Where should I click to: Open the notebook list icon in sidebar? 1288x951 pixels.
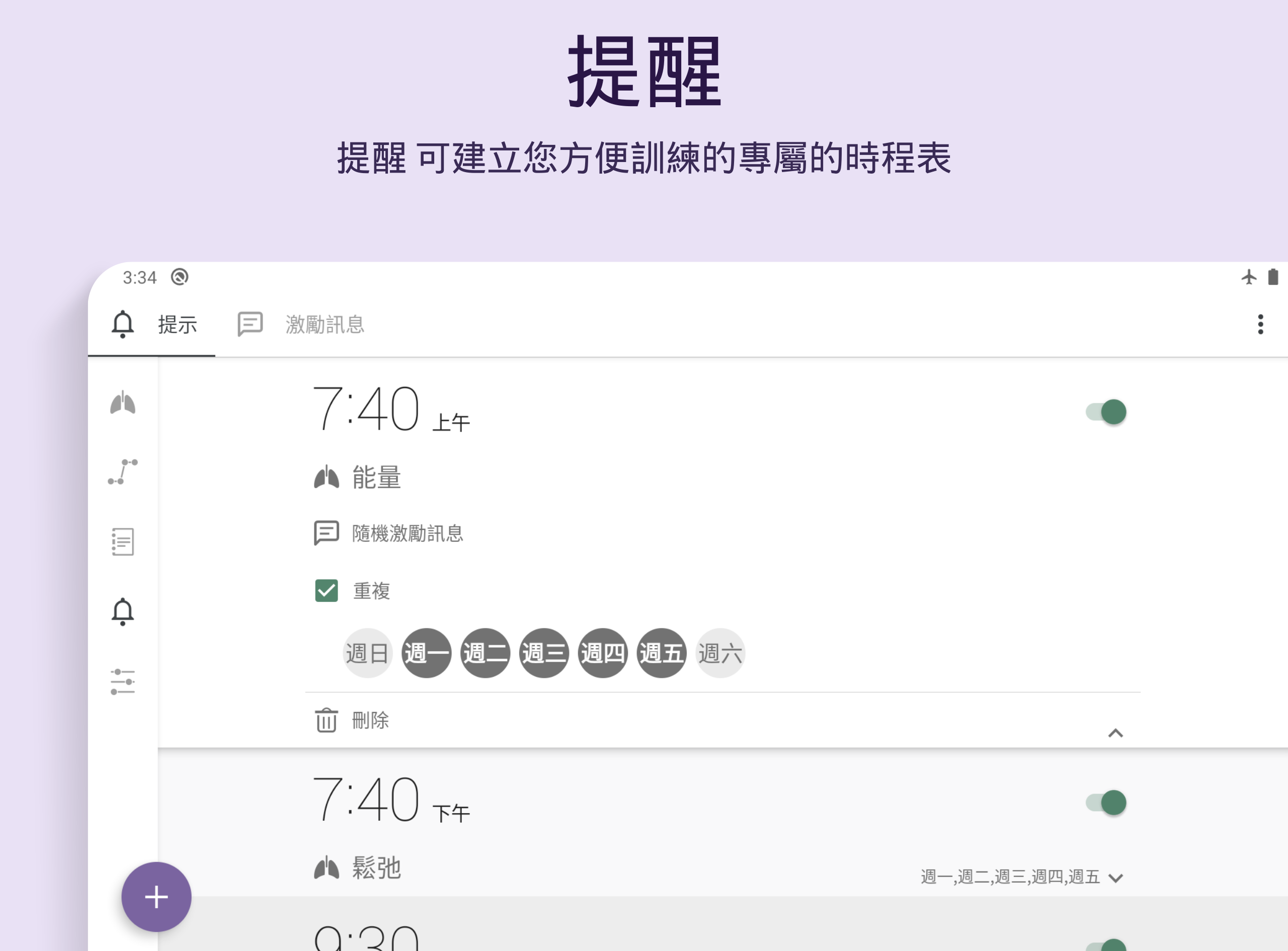123,542
